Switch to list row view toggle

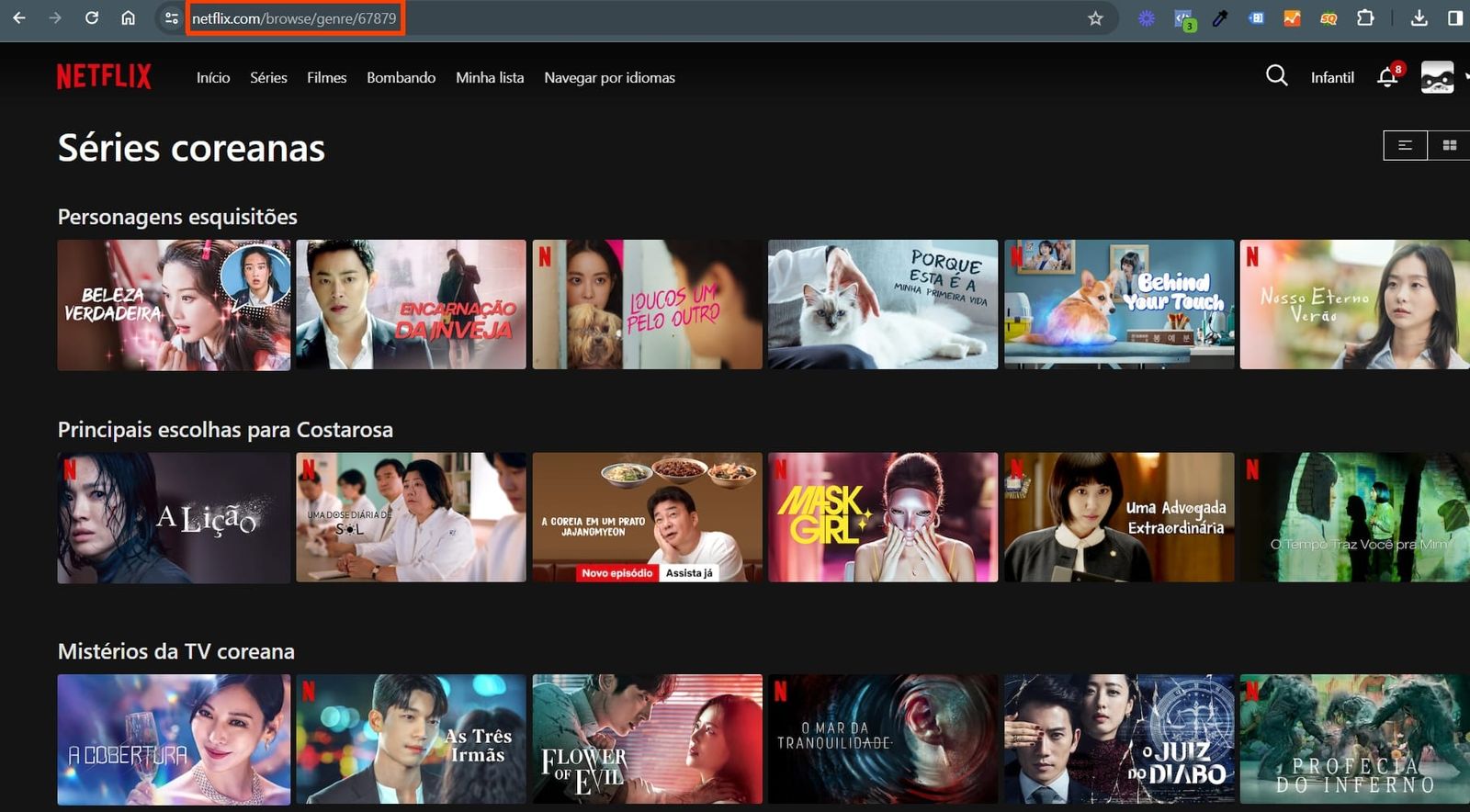tap(1406, 145)
